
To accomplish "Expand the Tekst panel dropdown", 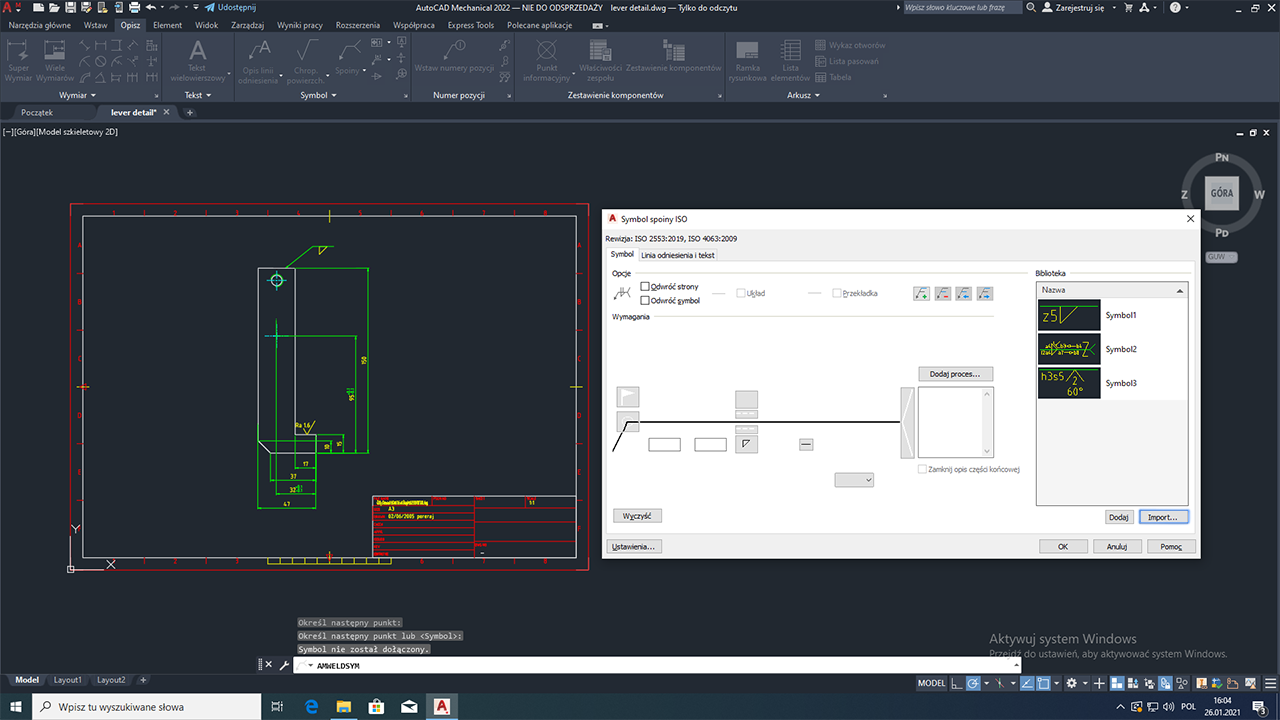I will point(197,95).
